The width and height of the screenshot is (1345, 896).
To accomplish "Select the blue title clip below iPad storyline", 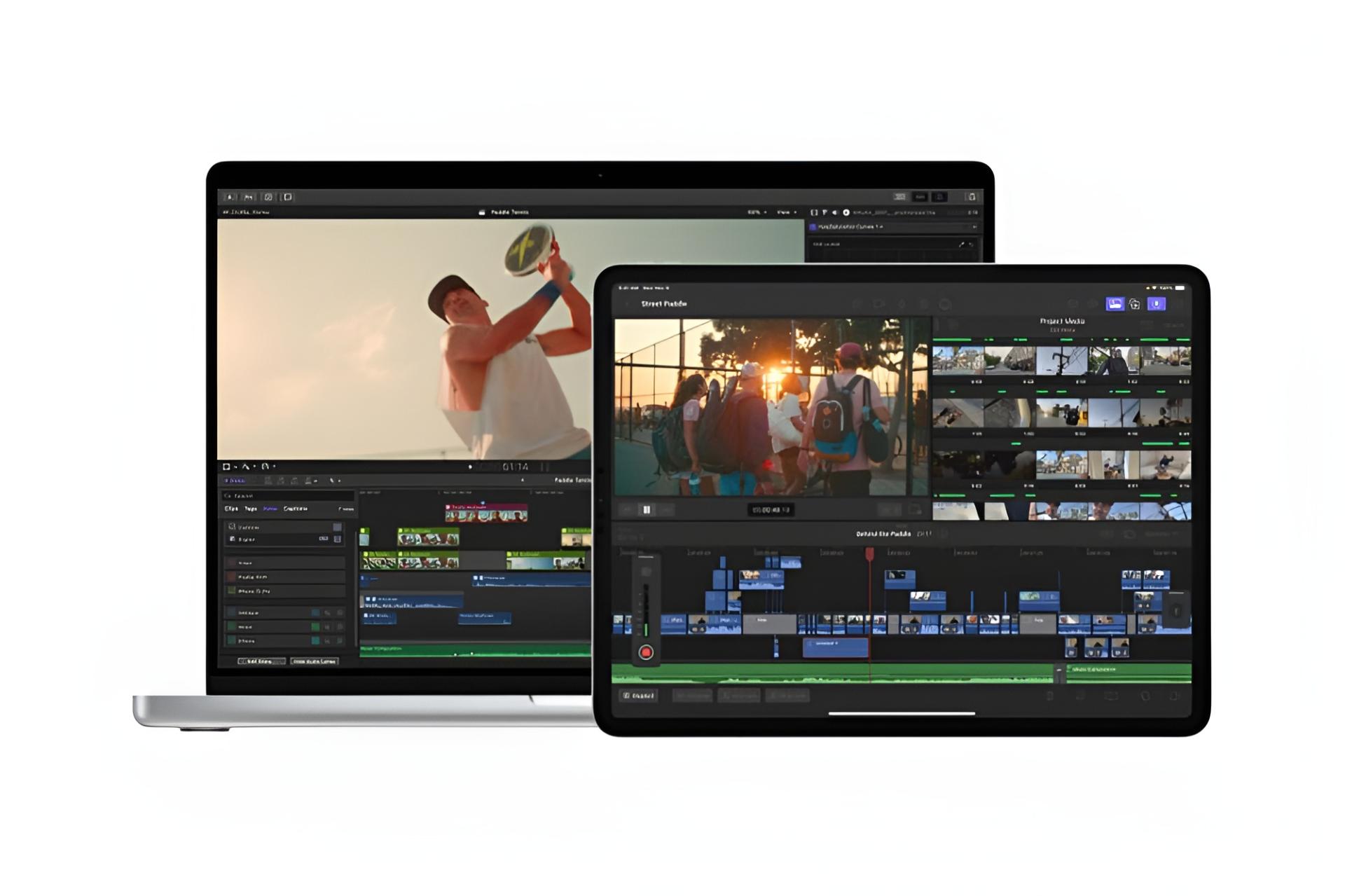I will (x=835, y=647).
